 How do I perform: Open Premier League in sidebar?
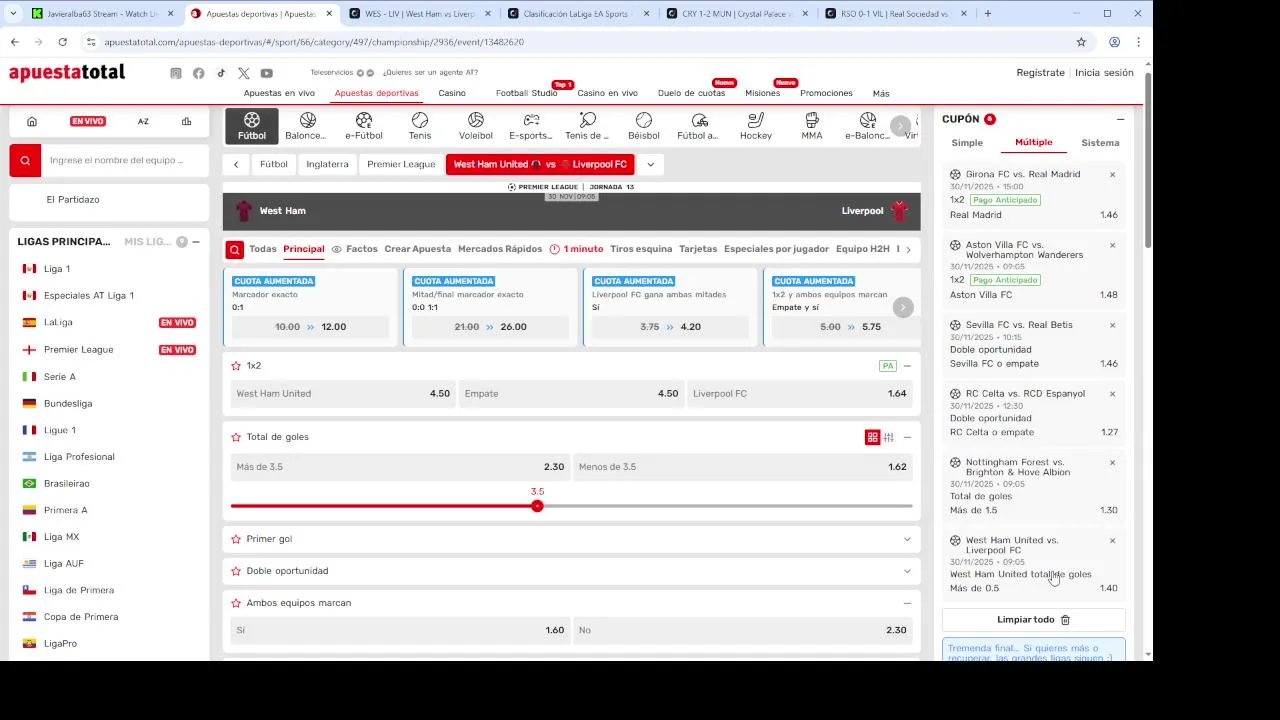(78, 350)
